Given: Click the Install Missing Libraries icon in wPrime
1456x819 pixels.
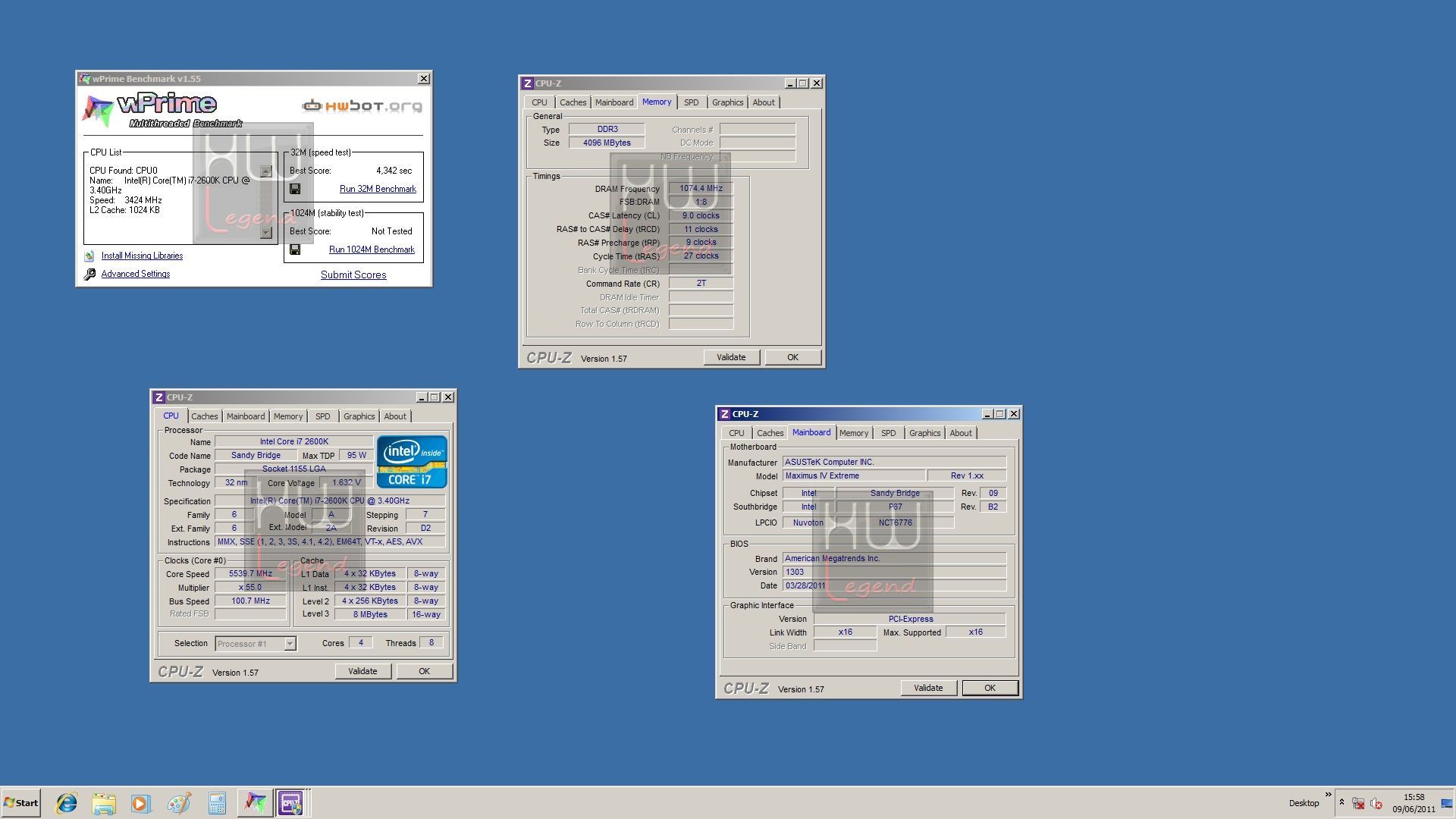Looking at the screenshot, I should (x=89, y=256).
